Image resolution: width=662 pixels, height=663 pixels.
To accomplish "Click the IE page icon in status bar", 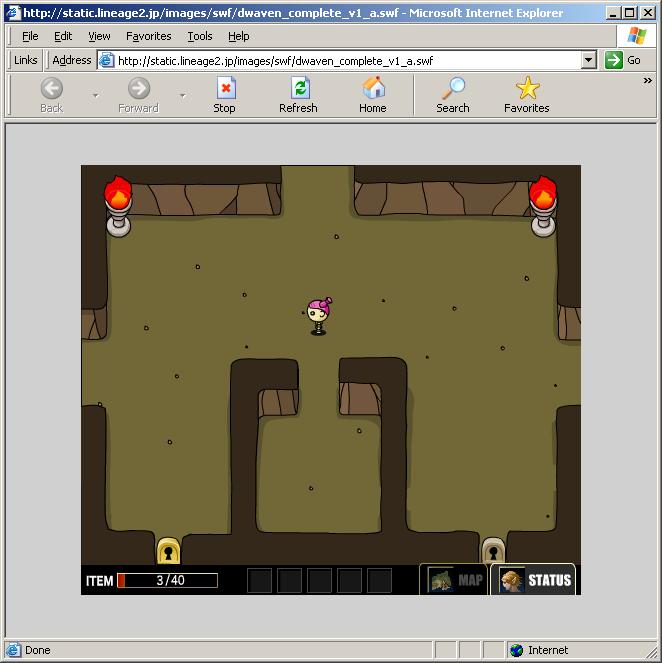I will pyautogui.click(x=13, y=650).
